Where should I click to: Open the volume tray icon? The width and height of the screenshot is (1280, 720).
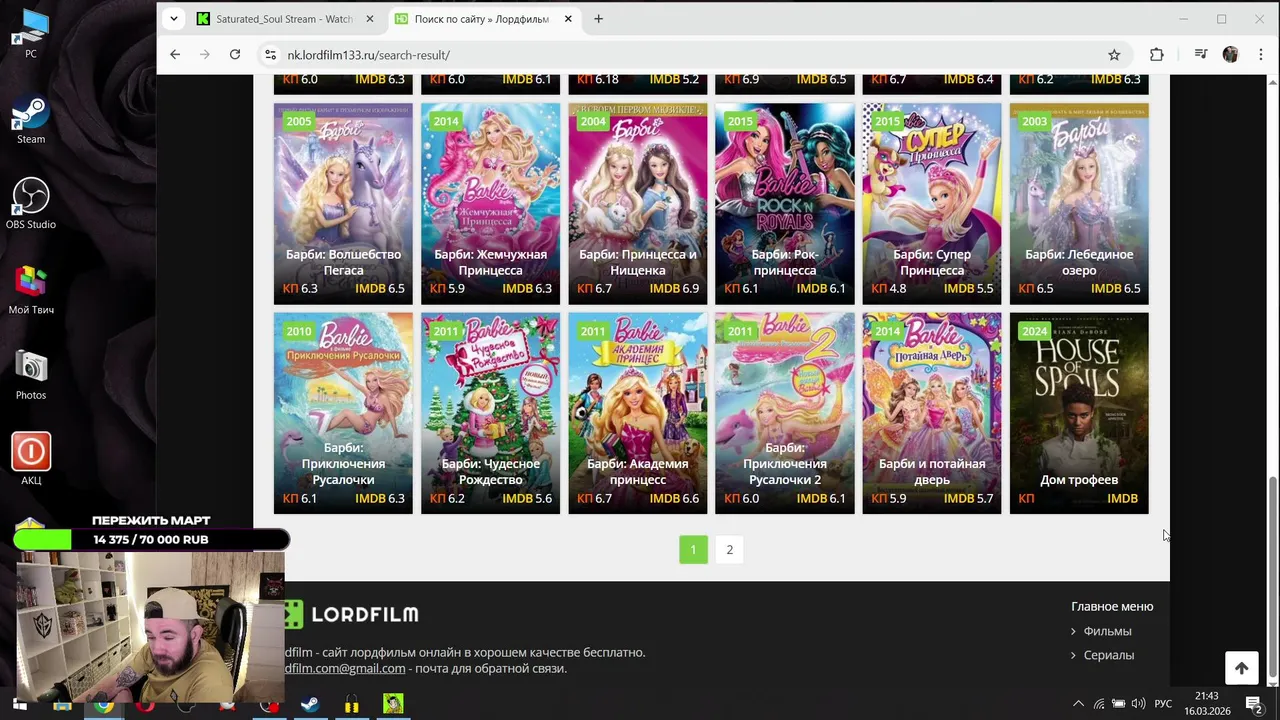[x=1138, y=704]
